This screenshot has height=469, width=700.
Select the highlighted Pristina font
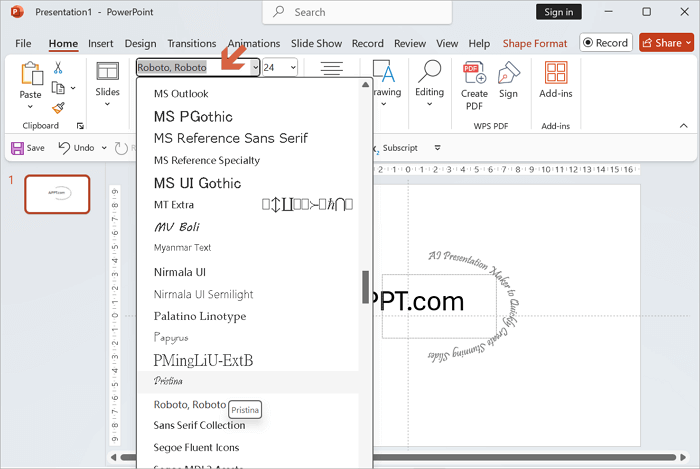pos(248,382)
